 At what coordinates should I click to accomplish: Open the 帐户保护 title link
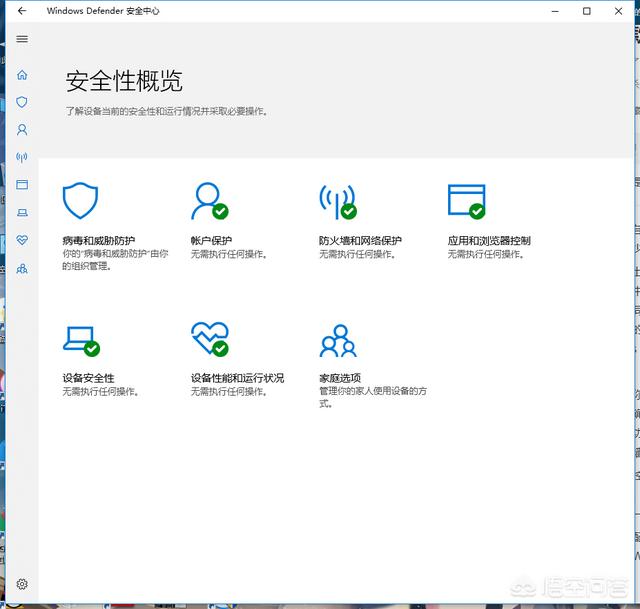pos(211,241)
